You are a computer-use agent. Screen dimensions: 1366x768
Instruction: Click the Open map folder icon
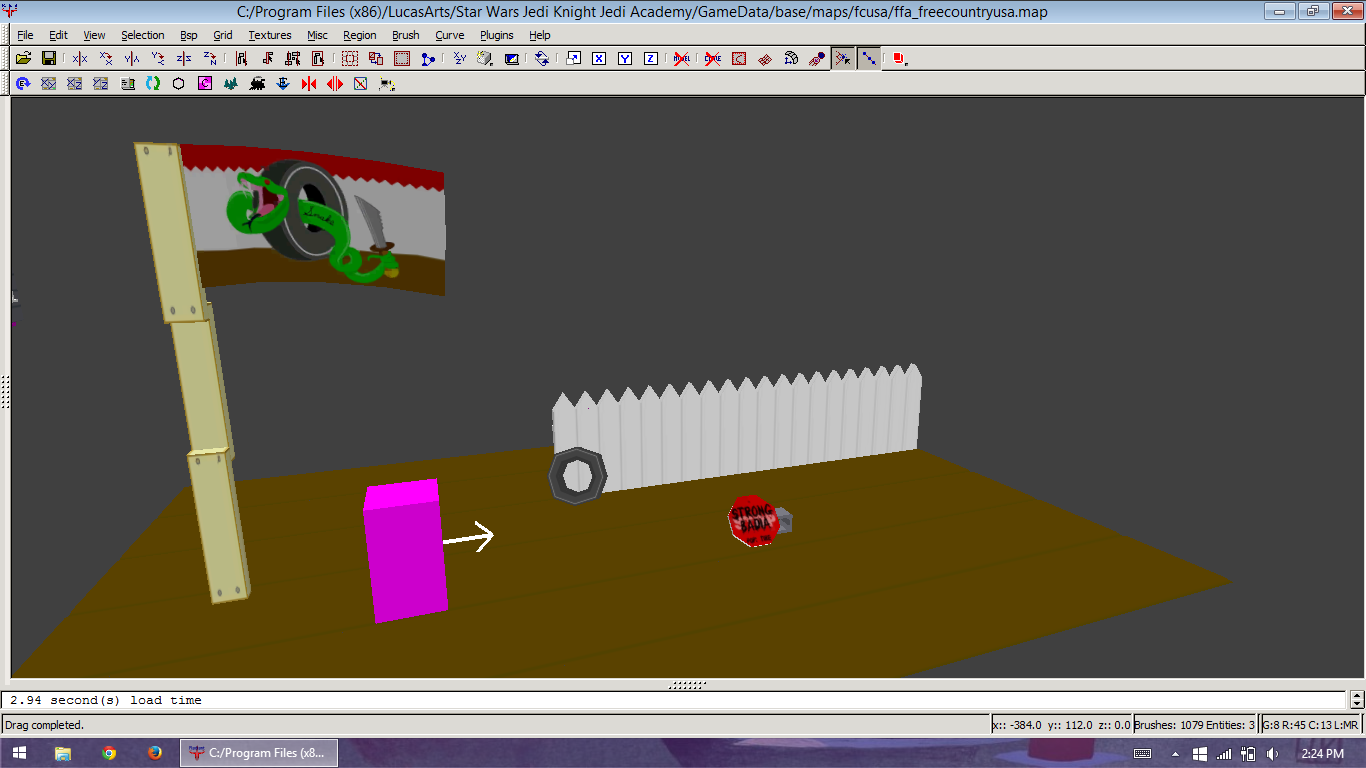tap(23, 59)
